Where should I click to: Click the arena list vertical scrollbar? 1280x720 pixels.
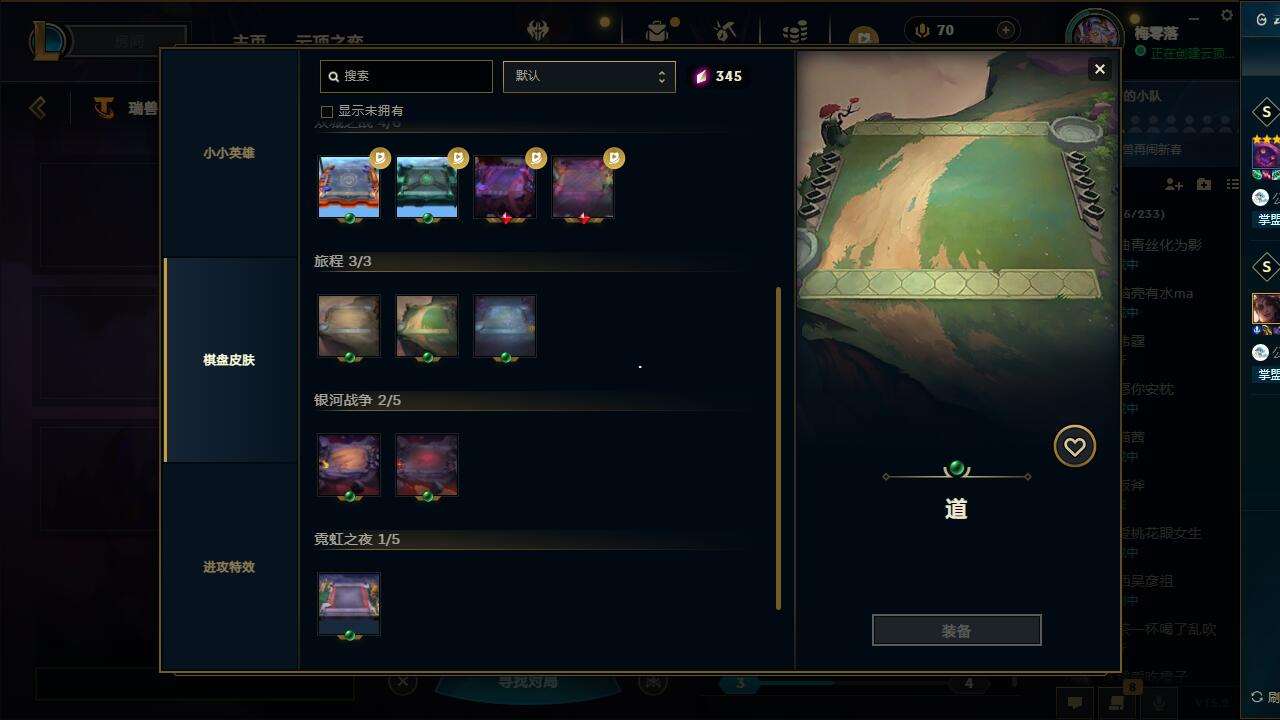point(779,449)
